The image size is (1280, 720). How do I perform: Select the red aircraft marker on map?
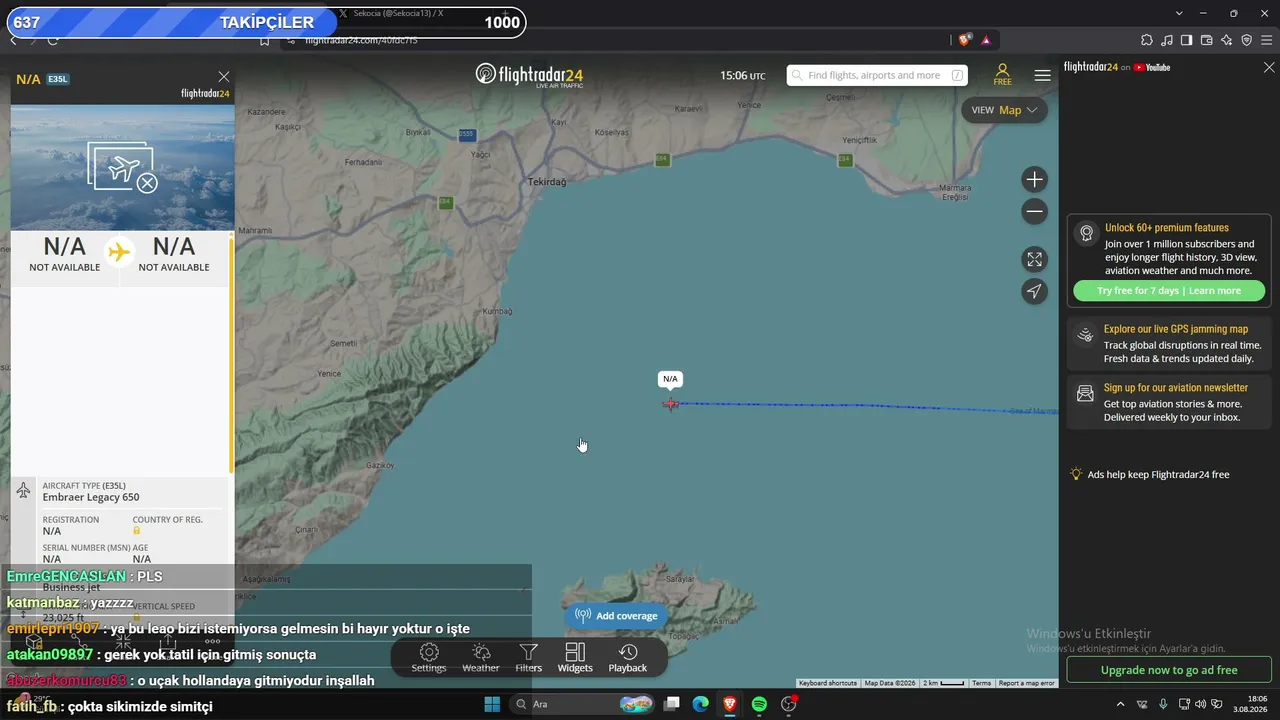[671, 404]
